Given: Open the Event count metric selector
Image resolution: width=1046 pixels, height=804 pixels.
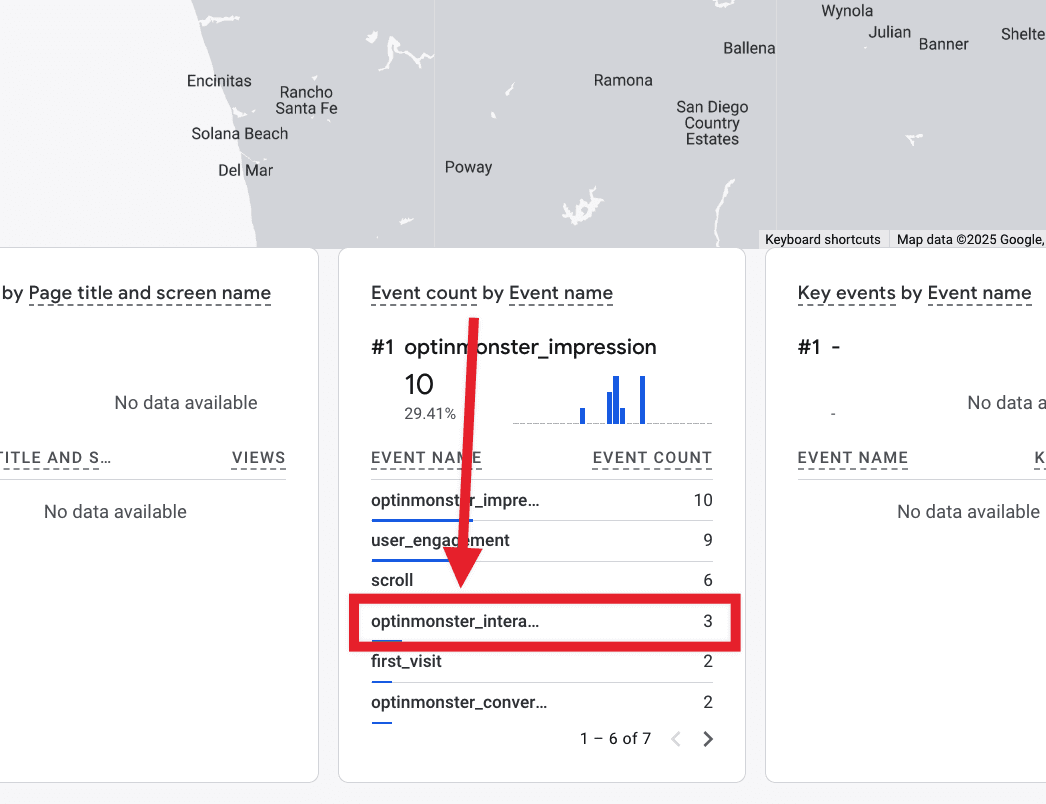Looking at the screenshot, I should tap(425, 293).
